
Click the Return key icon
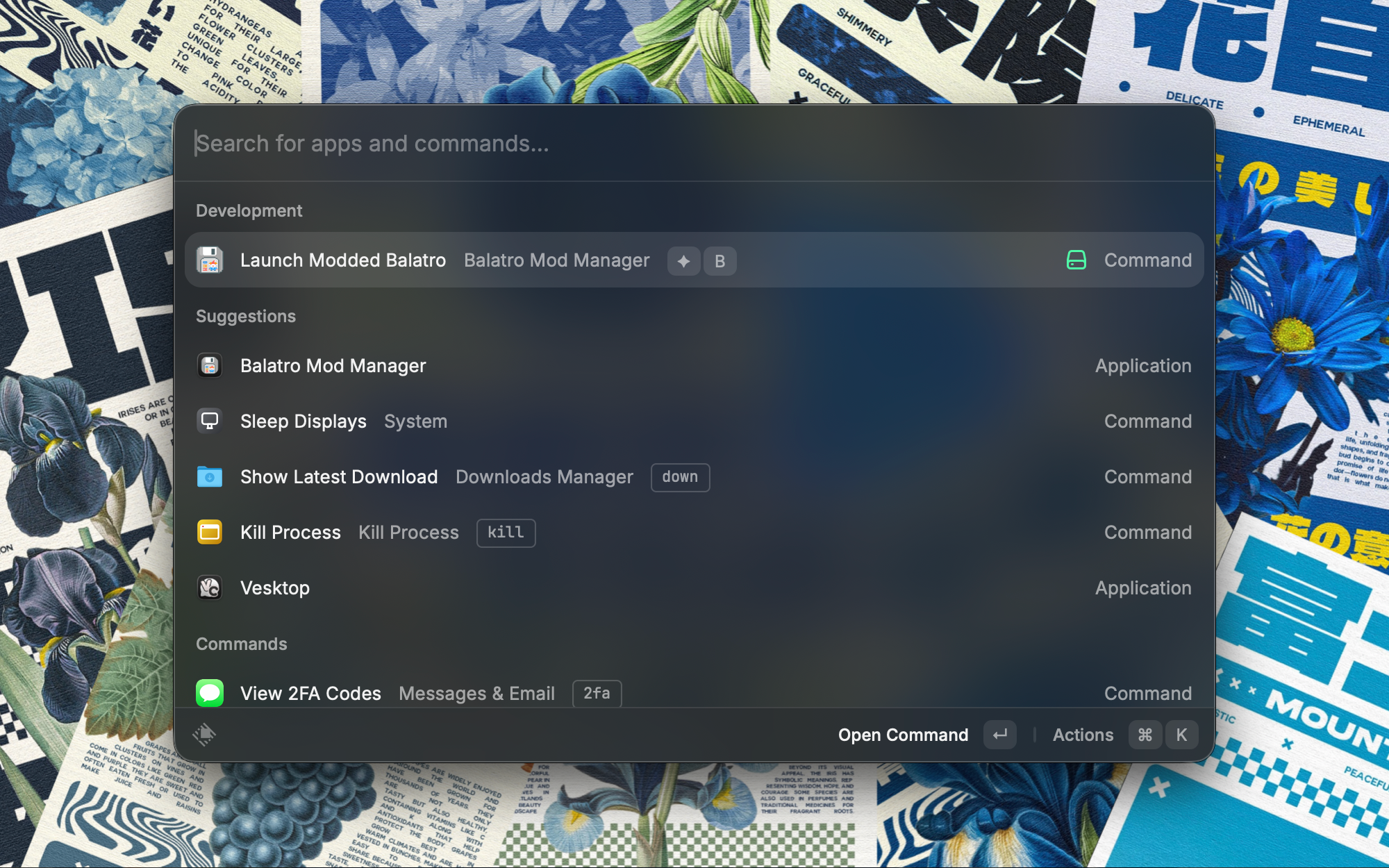tap(1000, 735)
